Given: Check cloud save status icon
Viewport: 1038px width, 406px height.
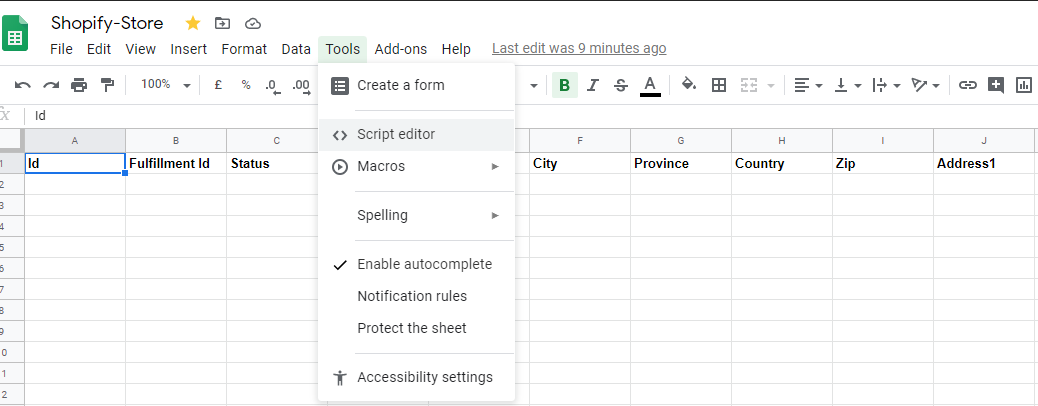Looking at the screenshot, I should (253, 24).
